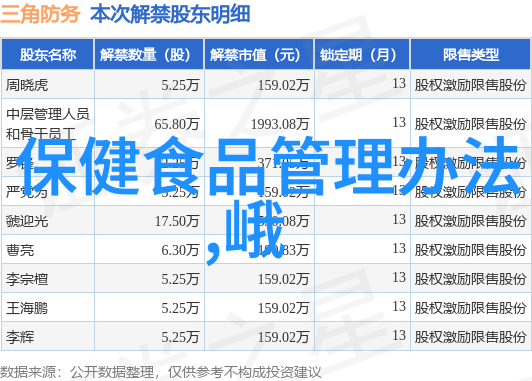Select shareholder name 王海鹏
Image resolution: width=532 pixels, height=381 pixels.
pyautogui.click(x=27, y=308)
